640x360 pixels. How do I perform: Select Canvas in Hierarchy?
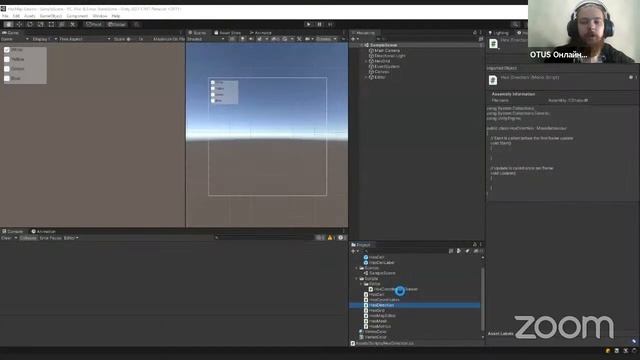pyautogui.click(x=382, y=71)
